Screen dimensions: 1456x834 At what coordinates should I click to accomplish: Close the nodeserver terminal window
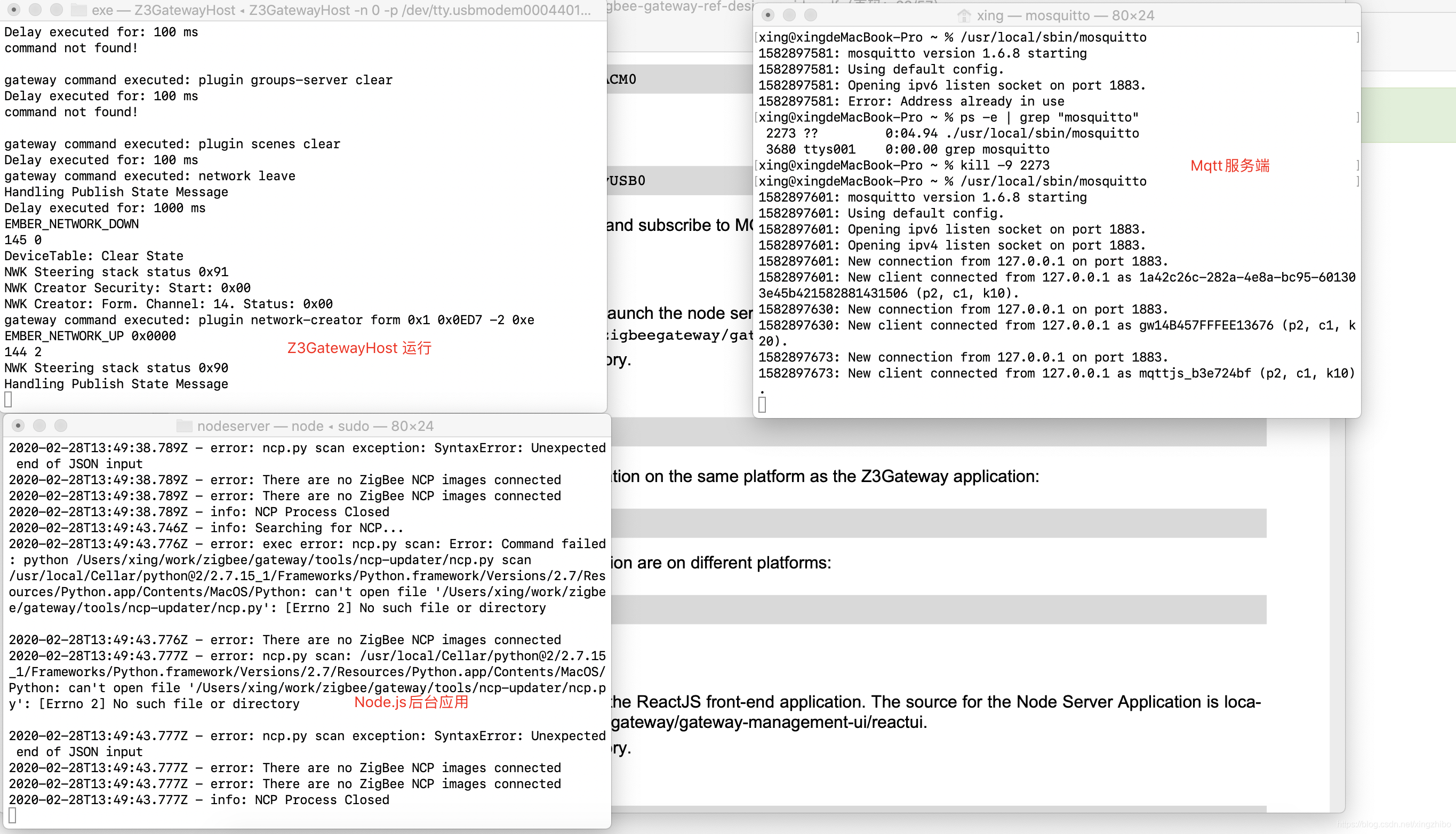point(18,426)
